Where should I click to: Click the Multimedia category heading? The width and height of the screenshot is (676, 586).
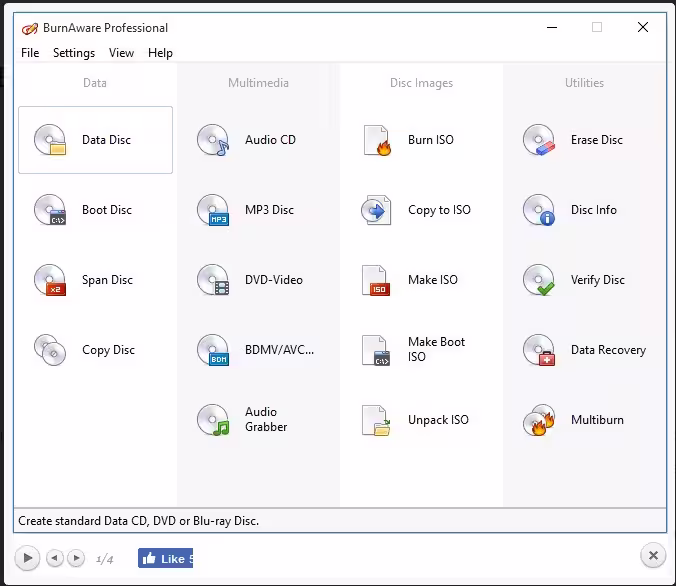click(258, 83)
